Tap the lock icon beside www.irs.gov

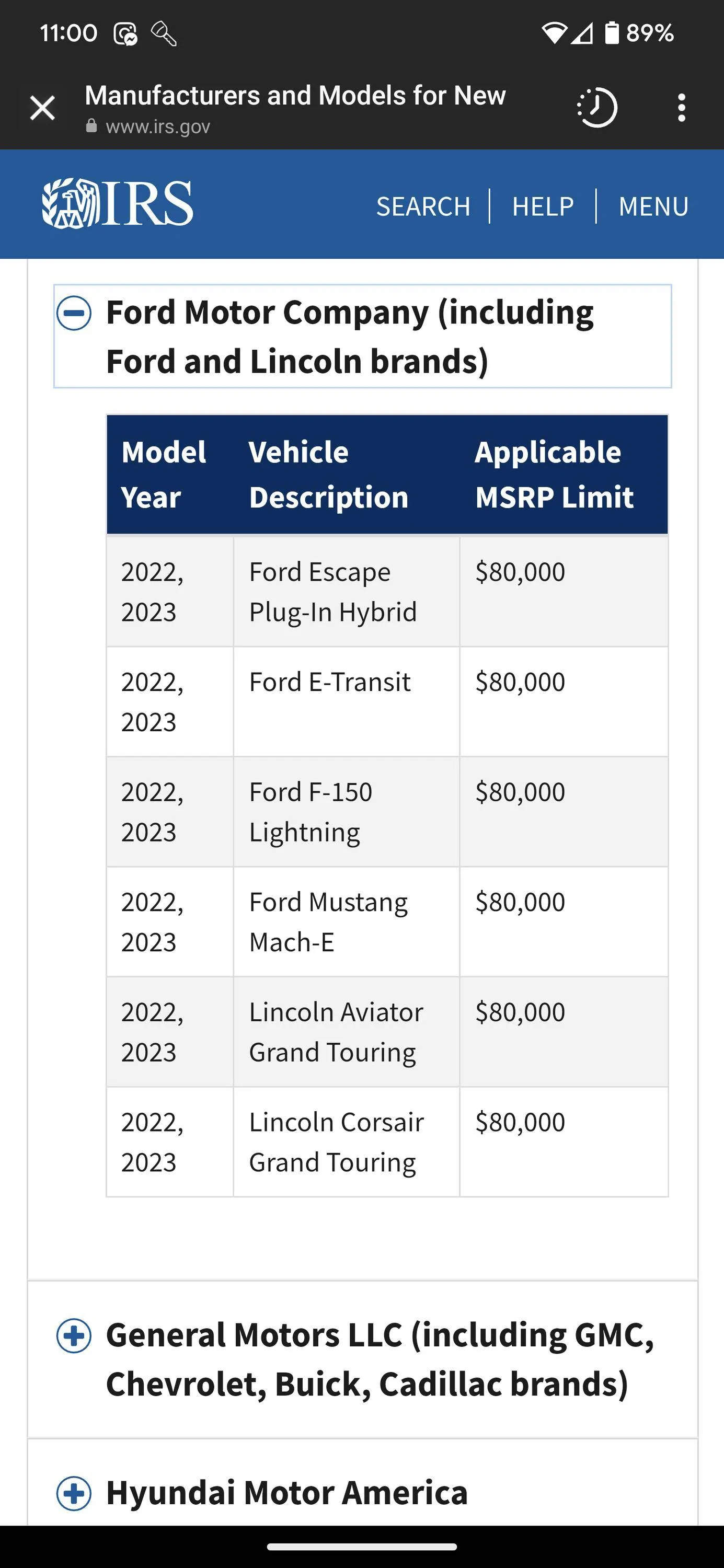(x=91, y=126)
